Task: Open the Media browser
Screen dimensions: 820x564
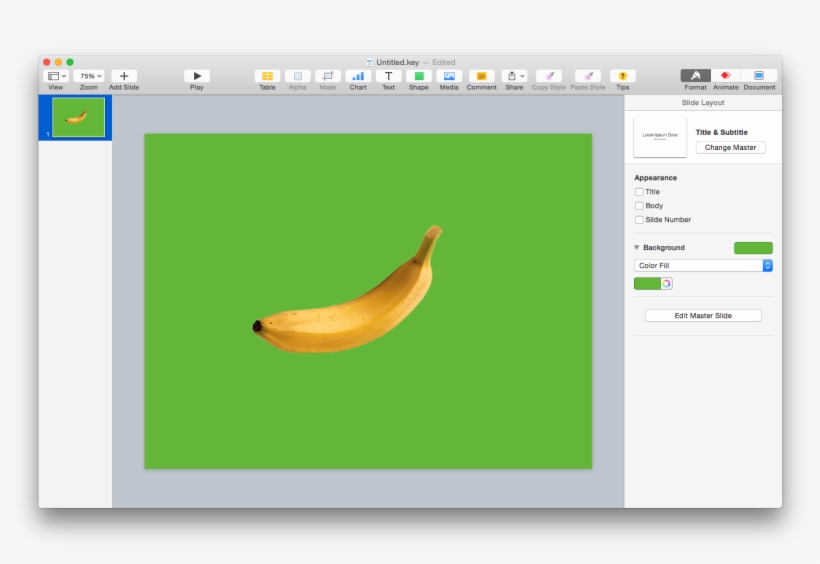Action: tap(449, 76)
